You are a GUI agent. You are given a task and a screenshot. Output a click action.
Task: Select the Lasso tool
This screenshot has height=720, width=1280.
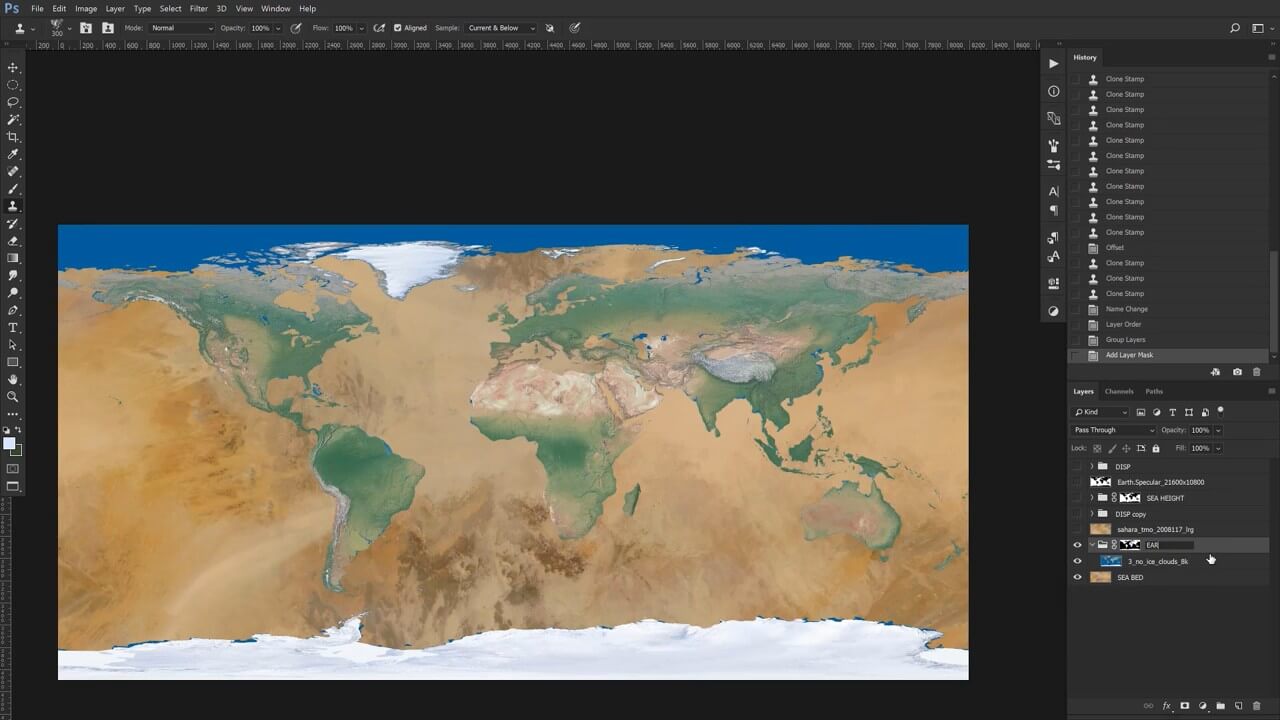13,102
